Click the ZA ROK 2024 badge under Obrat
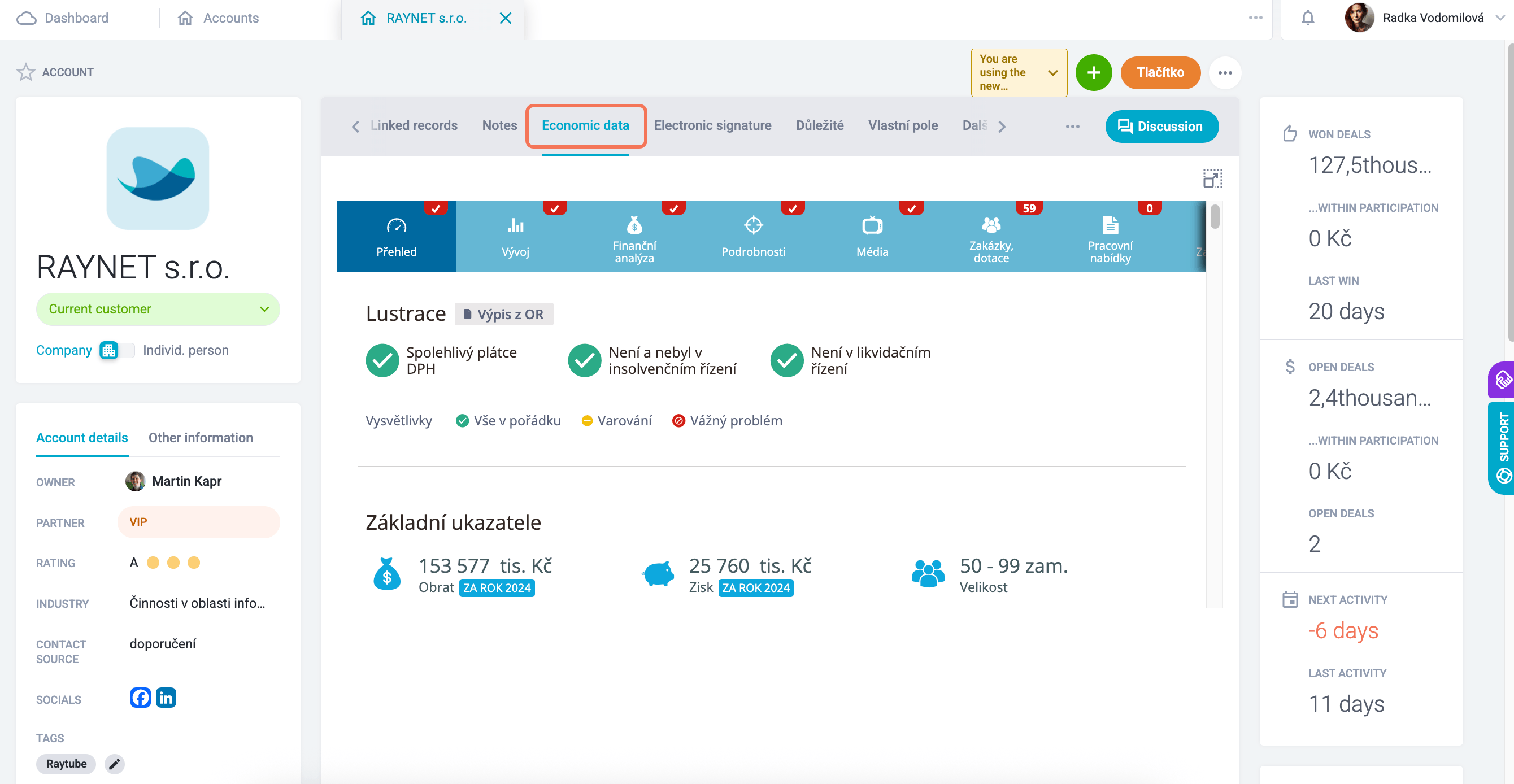Screen dimensions: 1514x784 [497, 587]
